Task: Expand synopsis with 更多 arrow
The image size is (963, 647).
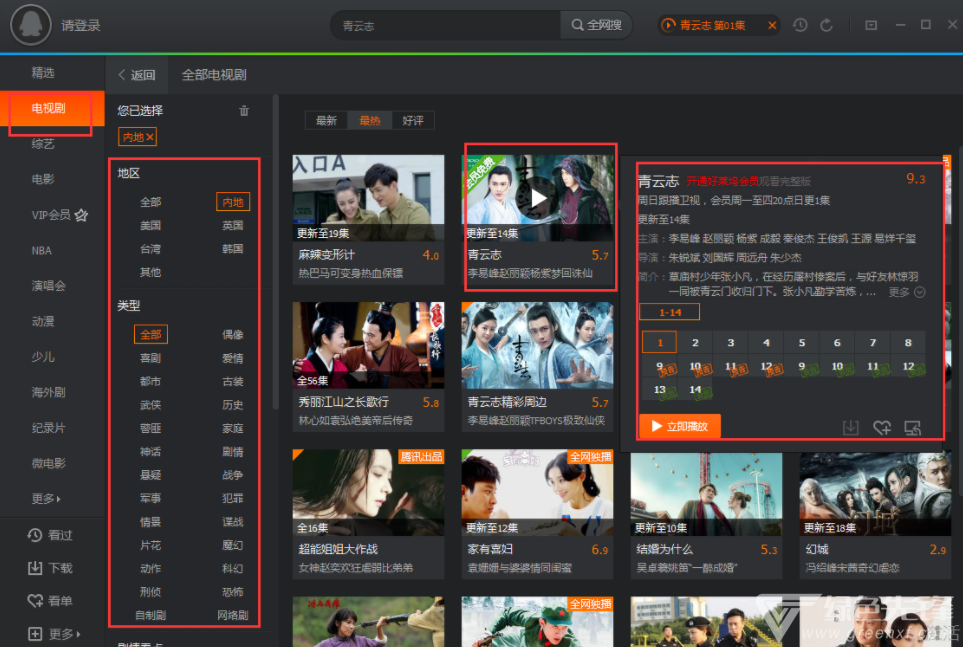Action: [x=906, y=292]
